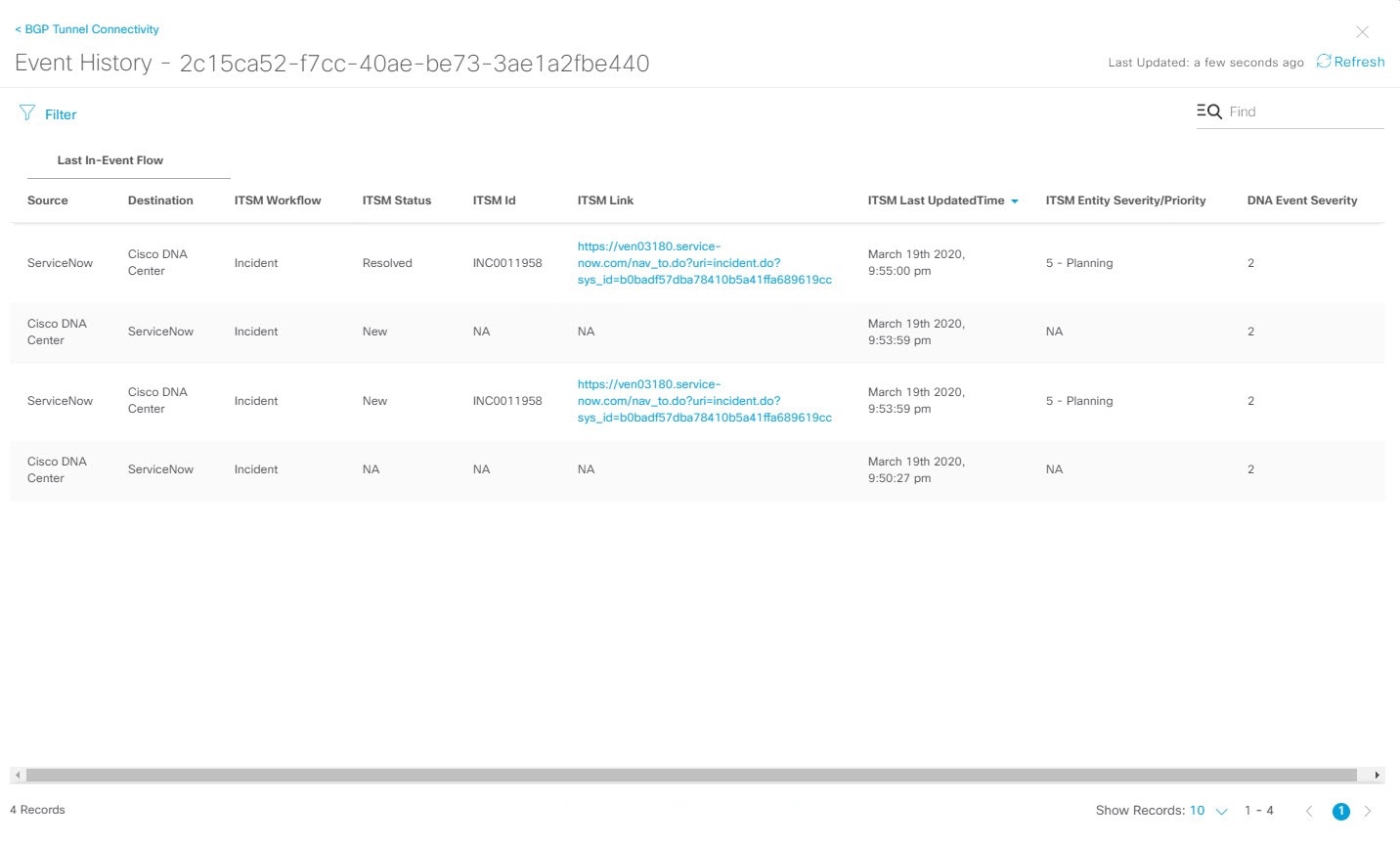This screenshot has height=843, width=1400.
Task: Click the Last Updated status text
Action: 1205,63
